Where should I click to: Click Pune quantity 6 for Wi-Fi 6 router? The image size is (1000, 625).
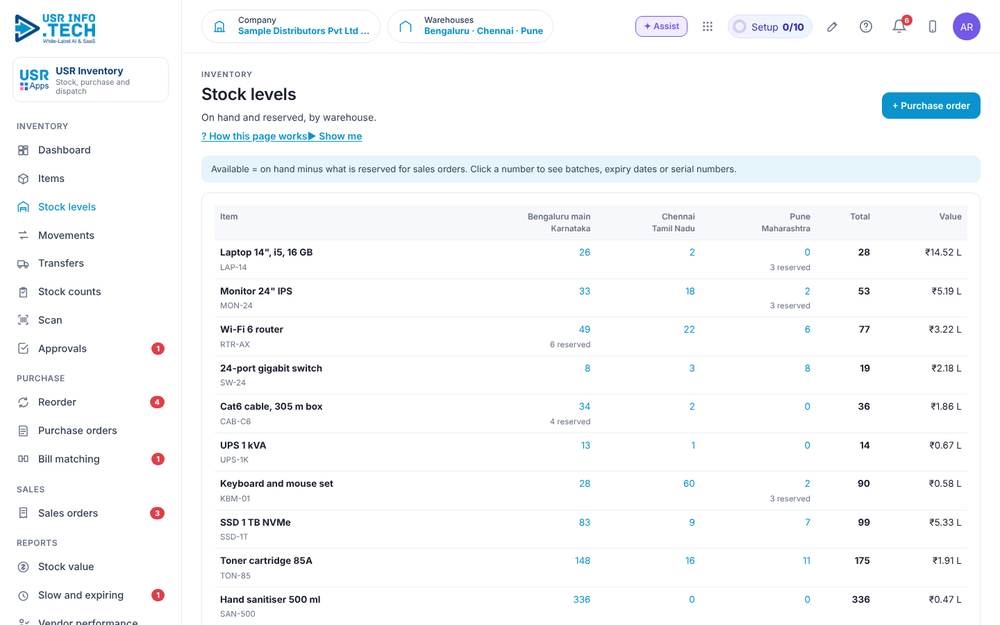point(807,330)
